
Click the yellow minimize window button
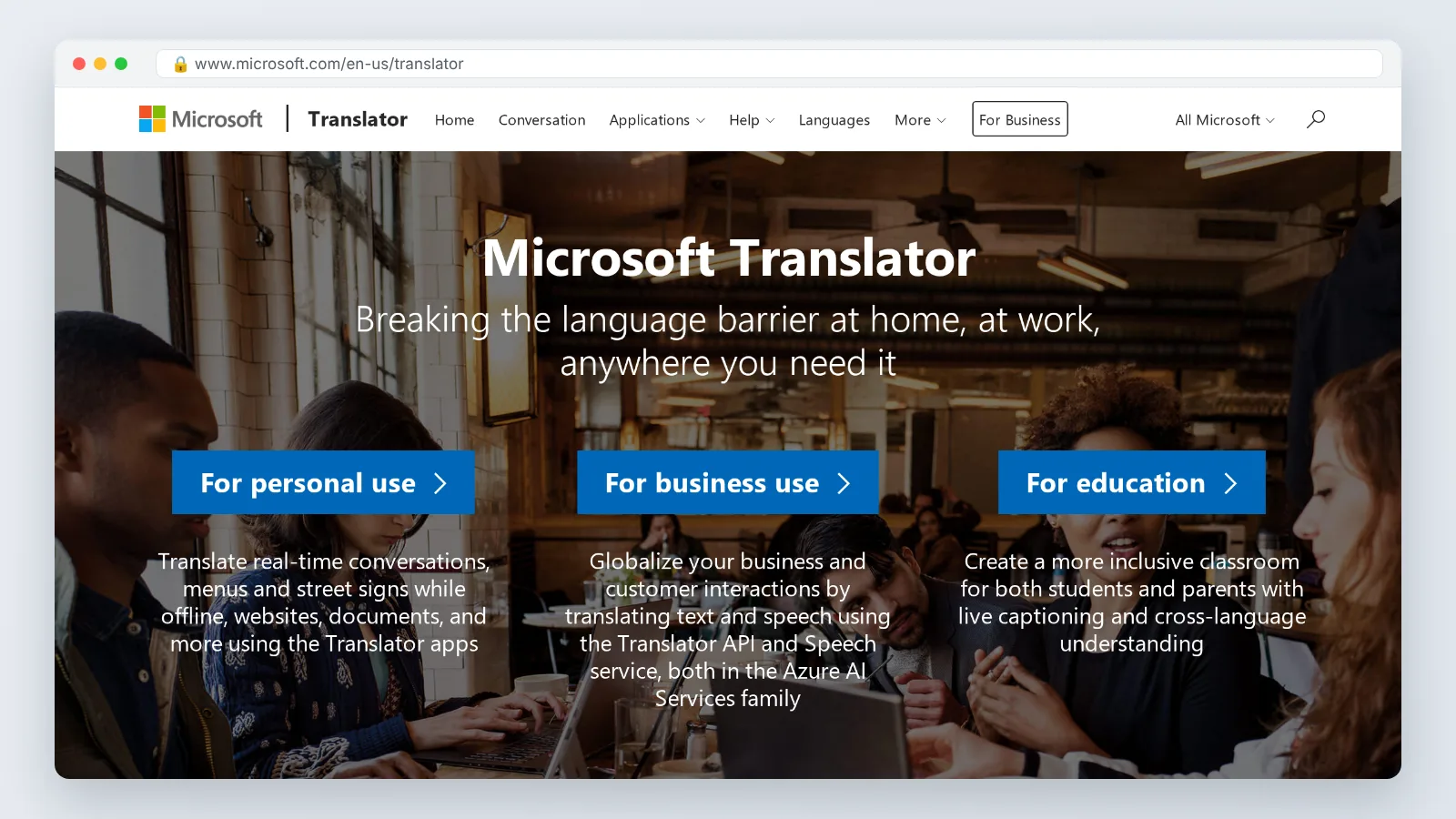click(100, 64)
